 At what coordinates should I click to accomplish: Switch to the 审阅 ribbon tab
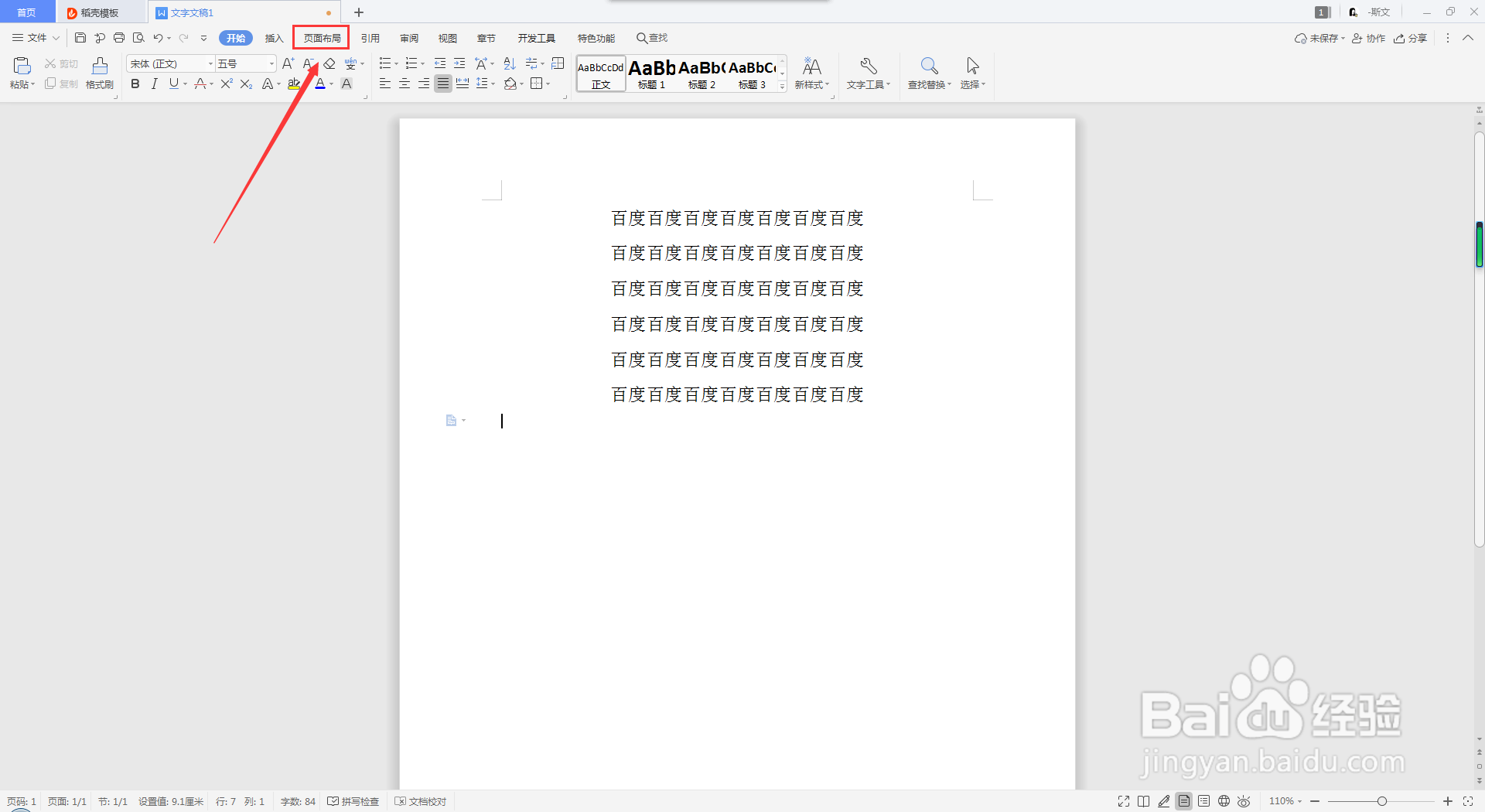[409, 38]
